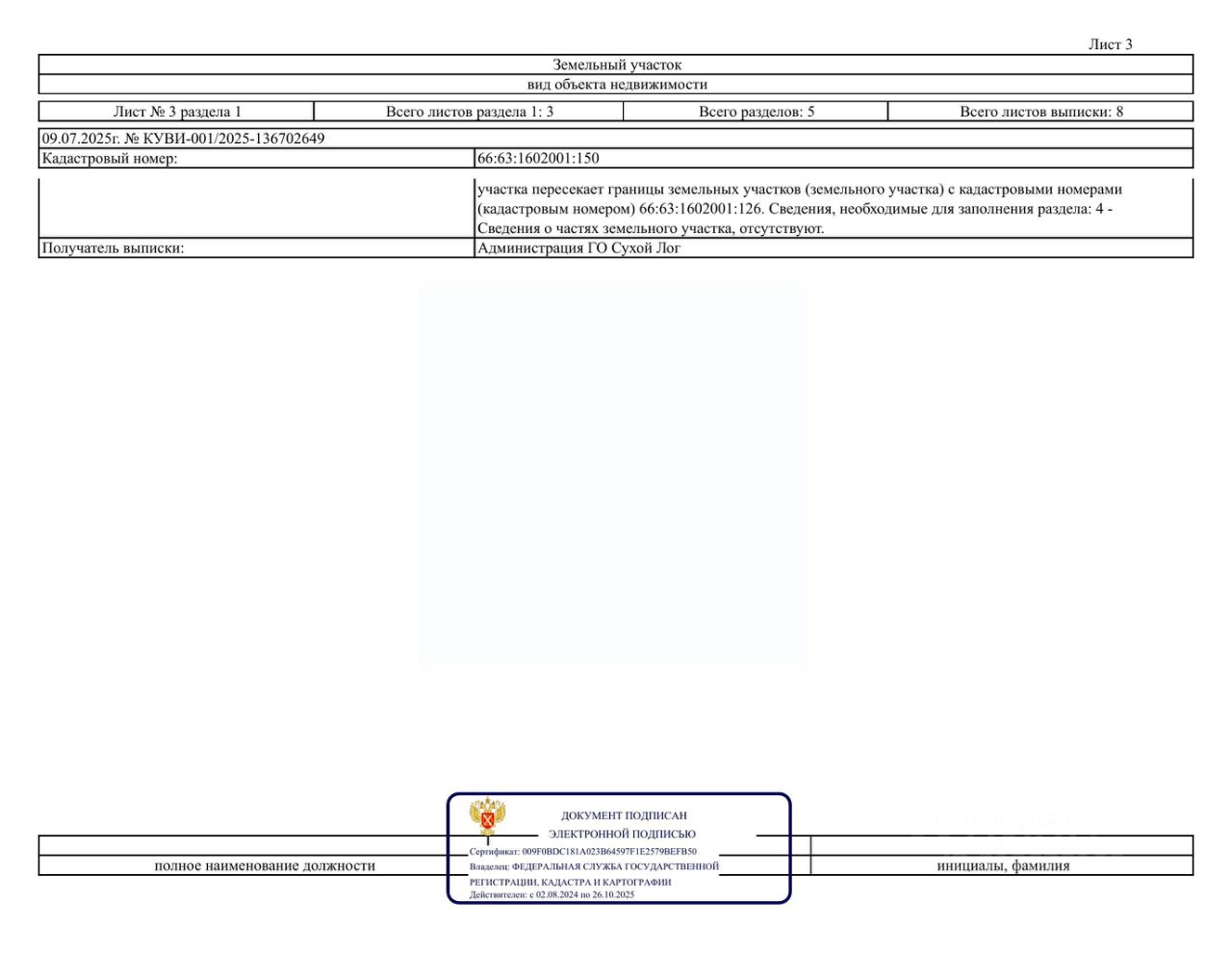Select 'Администрация ГО Сухой Лог' recipient text
The image size is (1232, 953).
coord(578,248)
